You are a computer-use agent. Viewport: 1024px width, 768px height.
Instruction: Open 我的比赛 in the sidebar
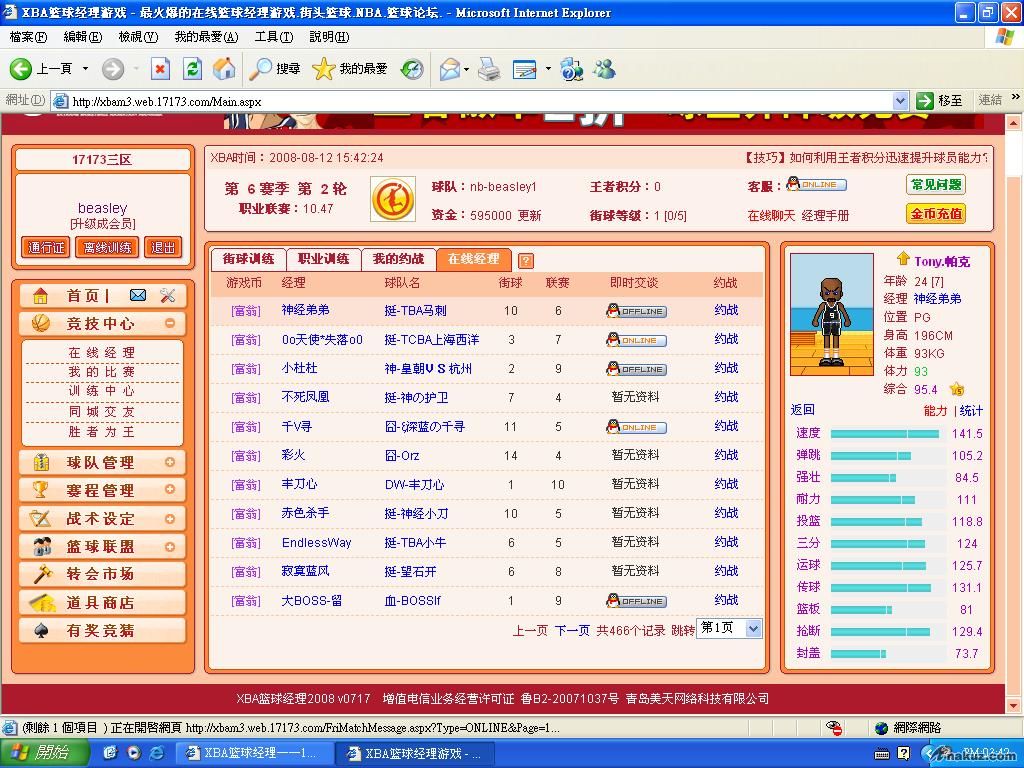(x=102, y=372)
